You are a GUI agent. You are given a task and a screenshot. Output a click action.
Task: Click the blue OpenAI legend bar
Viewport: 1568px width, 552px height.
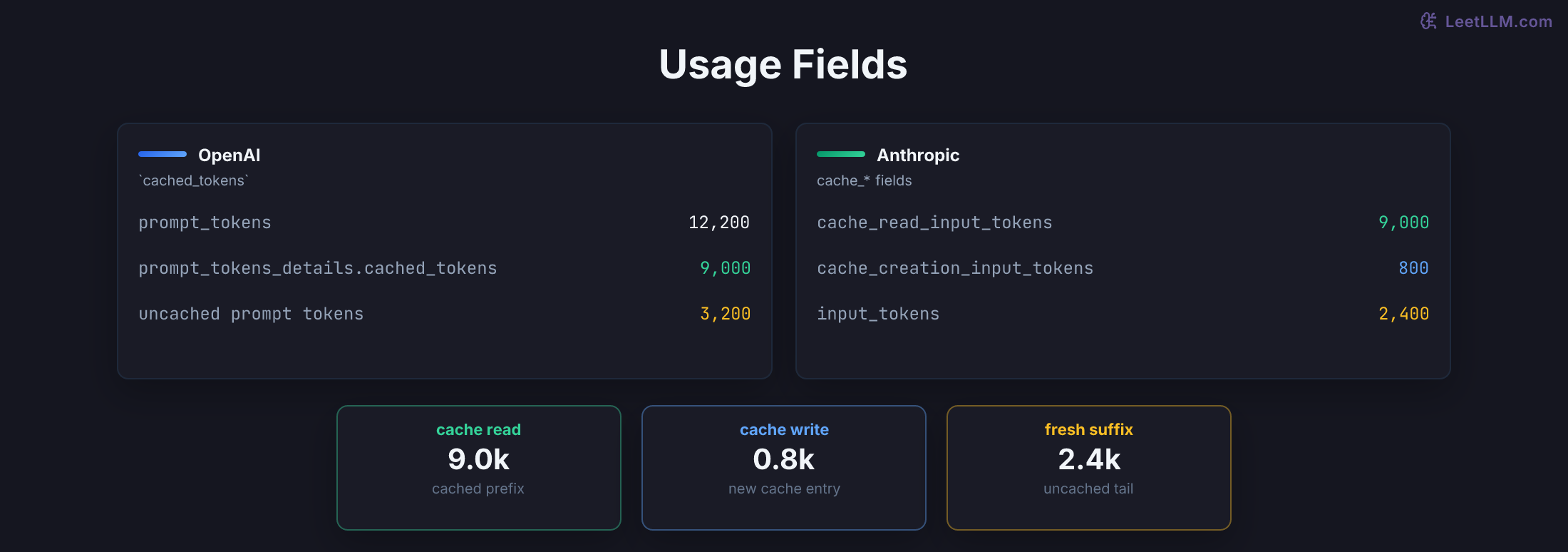[163, 154]
